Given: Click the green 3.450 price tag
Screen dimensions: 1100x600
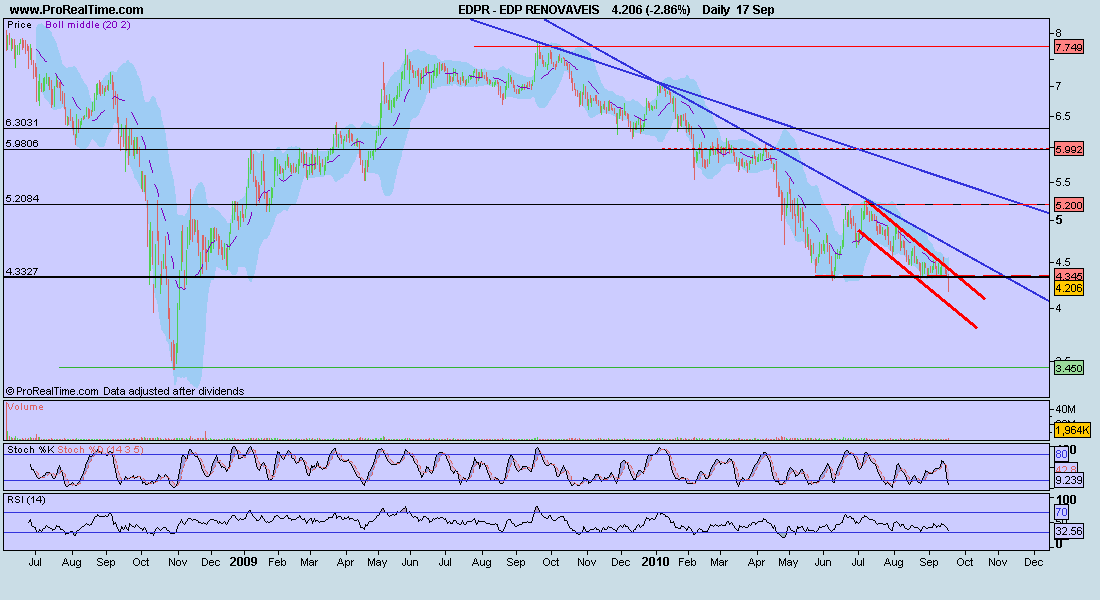Looking at the screenshot, I should coord(1068,368).
